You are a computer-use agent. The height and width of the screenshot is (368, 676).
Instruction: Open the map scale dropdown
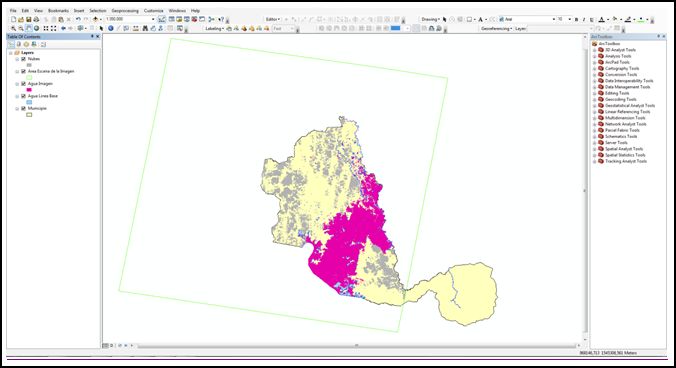153,19
